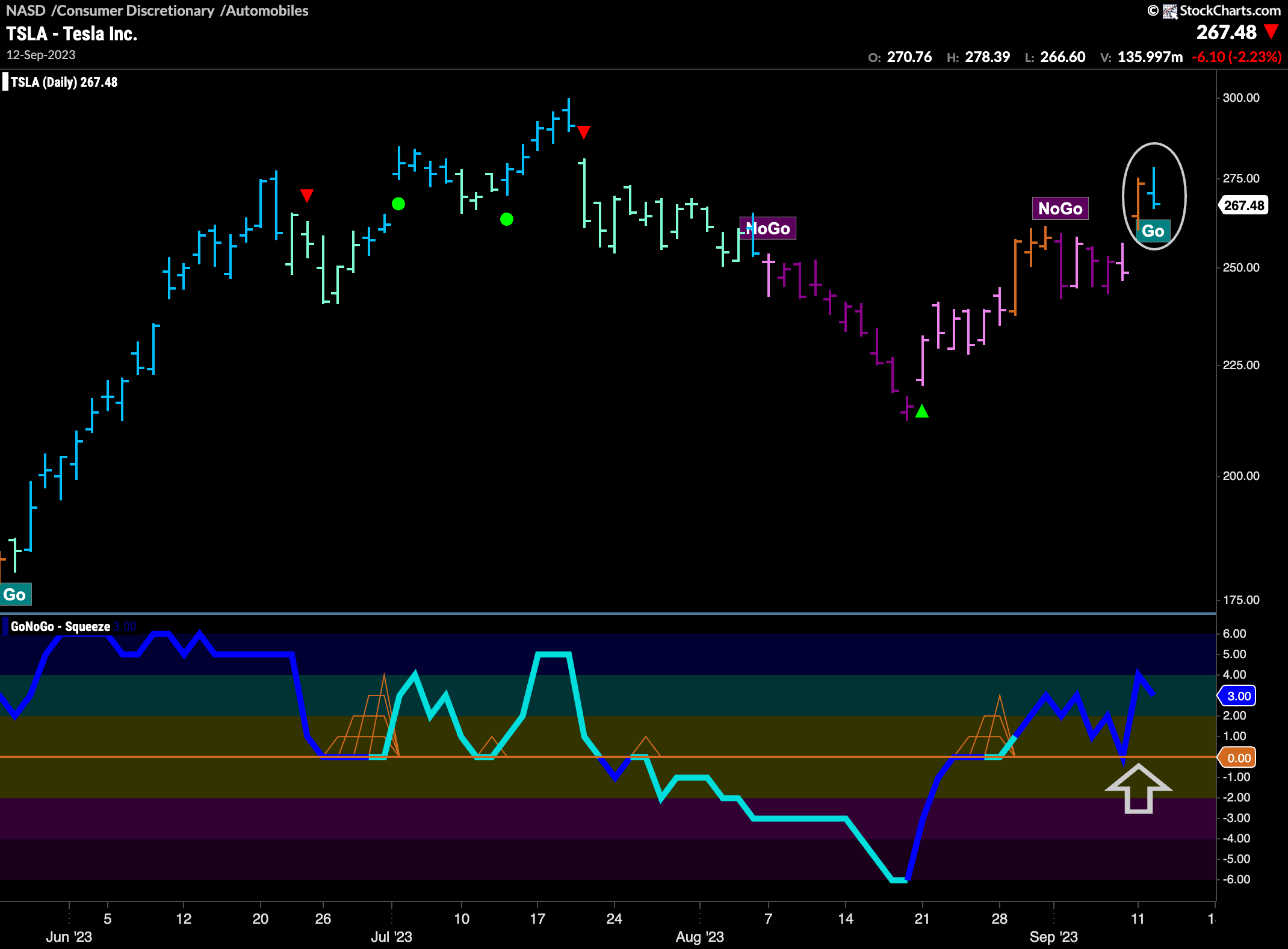Click date label 17 on the time axis
Viewport: 1288px width, 949px height.
point(537,919)
